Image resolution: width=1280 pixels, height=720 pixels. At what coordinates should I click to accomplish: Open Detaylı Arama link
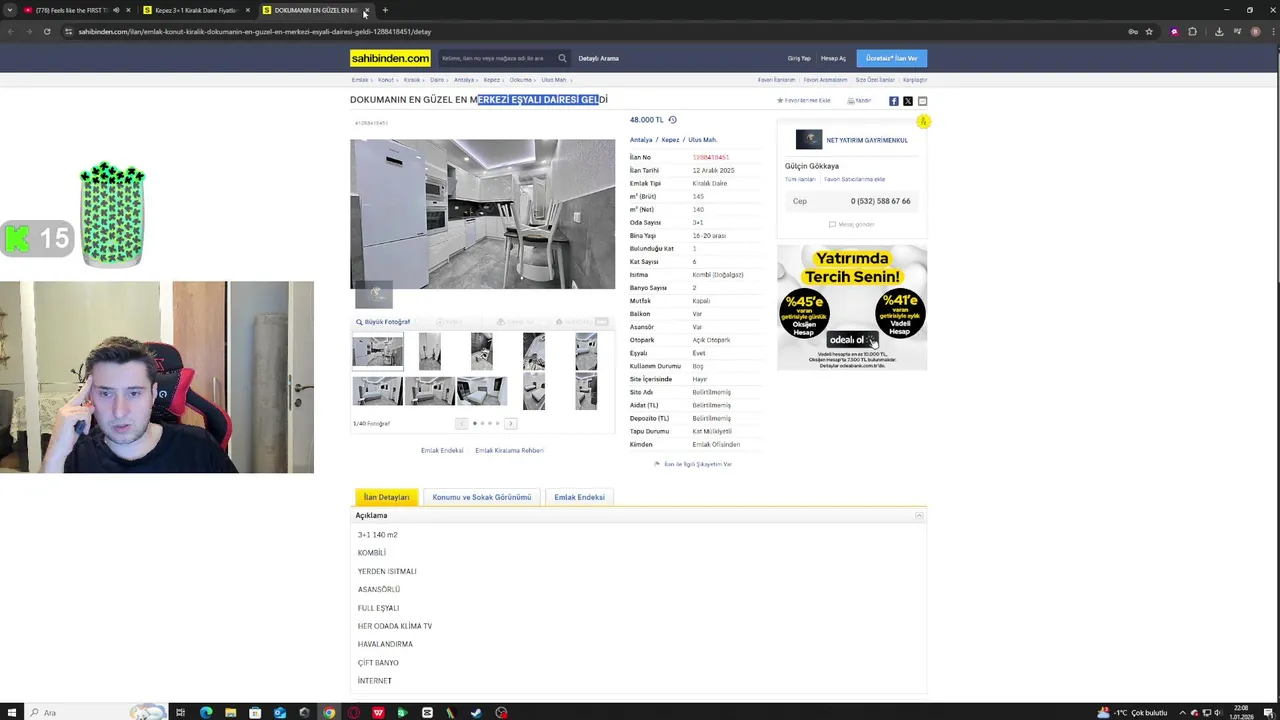pos(598,58)
